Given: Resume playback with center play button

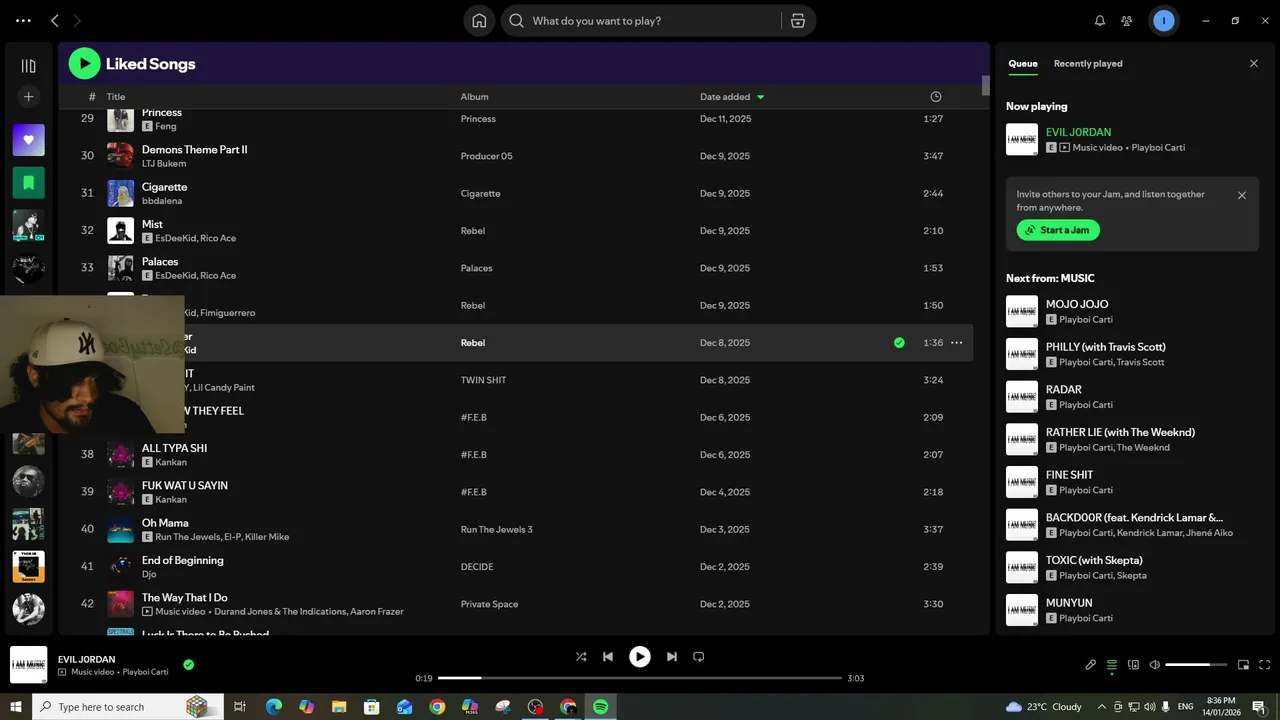Looking at the screenshot, I should [640, 657].
